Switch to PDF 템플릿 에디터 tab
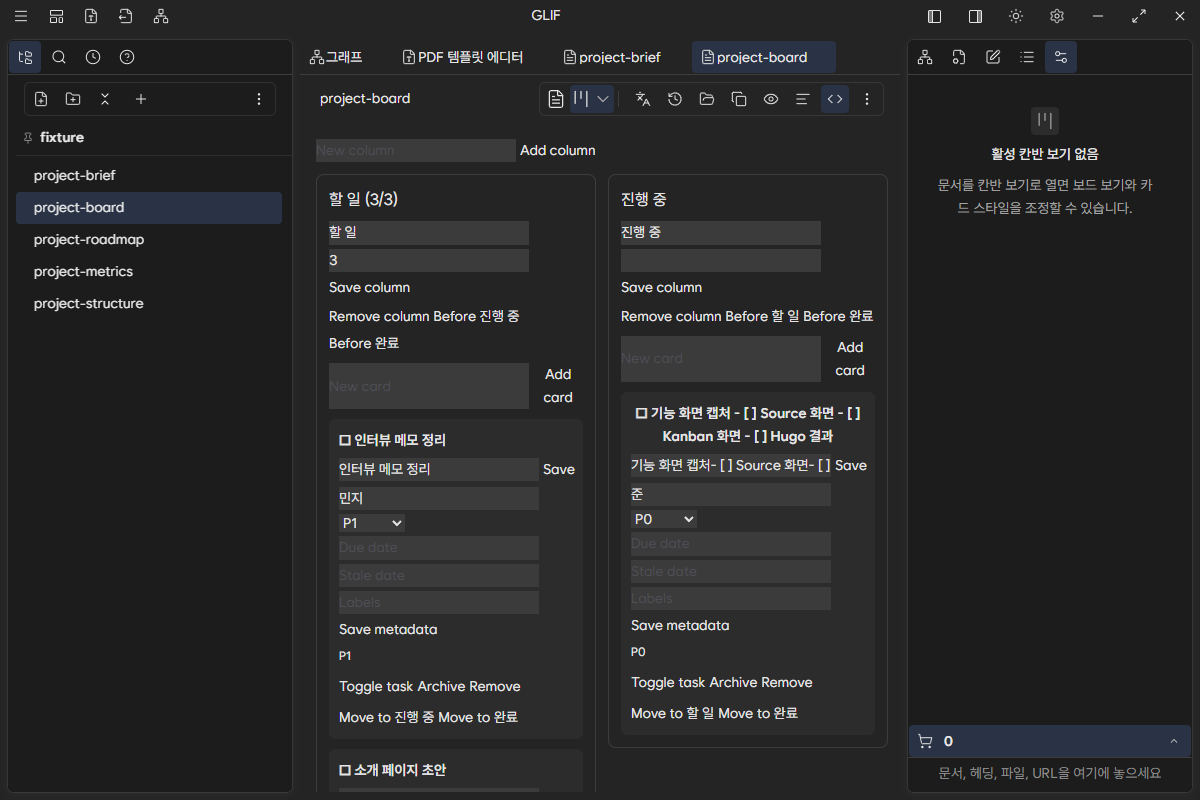The width and height of the screenshot is (1200, 800). 463,57
